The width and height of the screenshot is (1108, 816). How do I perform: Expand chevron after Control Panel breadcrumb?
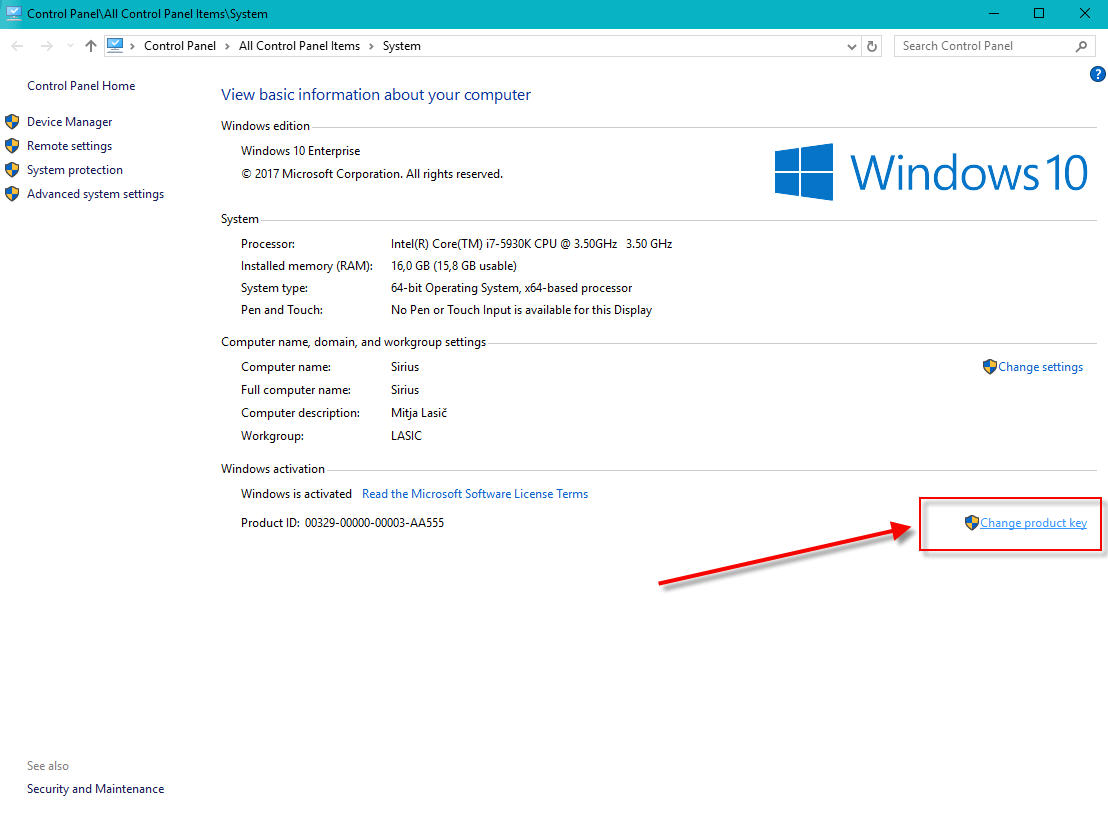[228, 46]
